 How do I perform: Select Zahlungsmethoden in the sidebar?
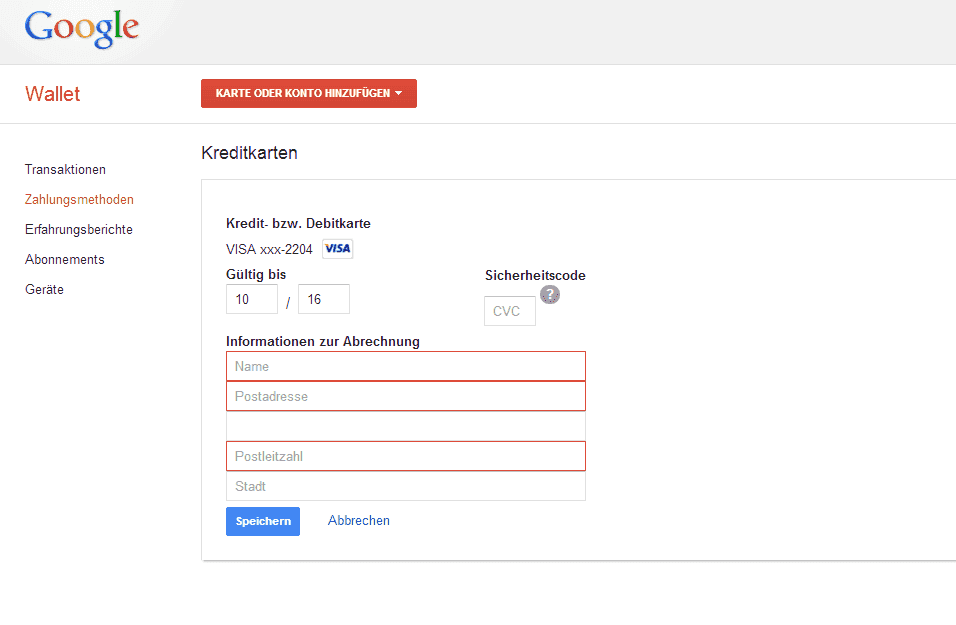click(x=79, y=199)
